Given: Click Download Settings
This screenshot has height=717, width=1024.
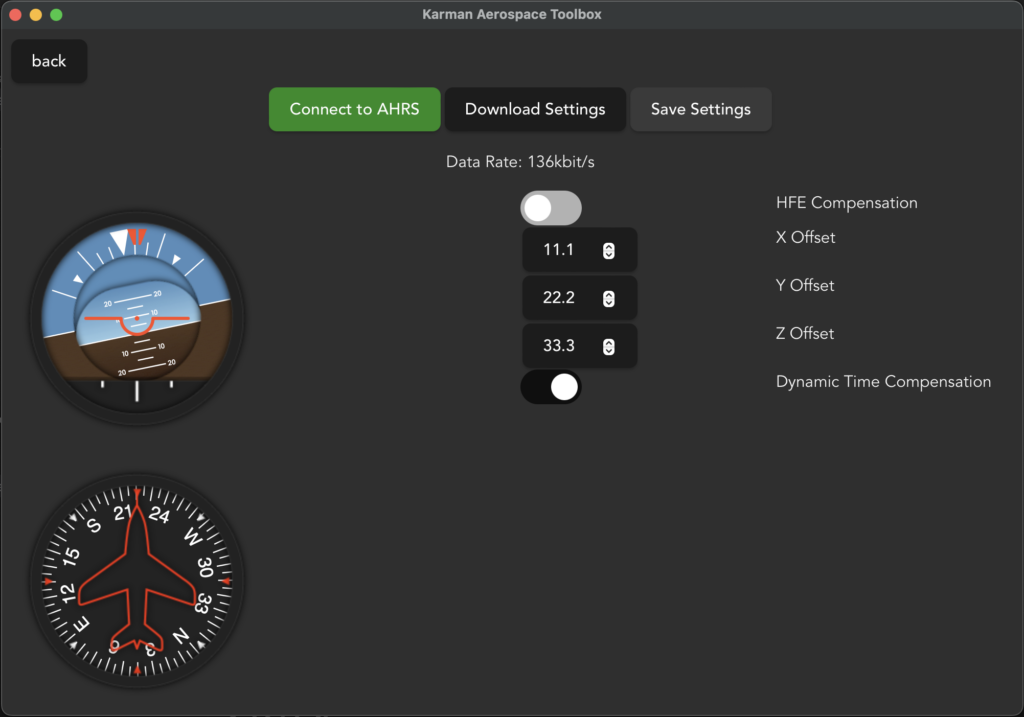Looking at the screenshot, I should [535, 109].
